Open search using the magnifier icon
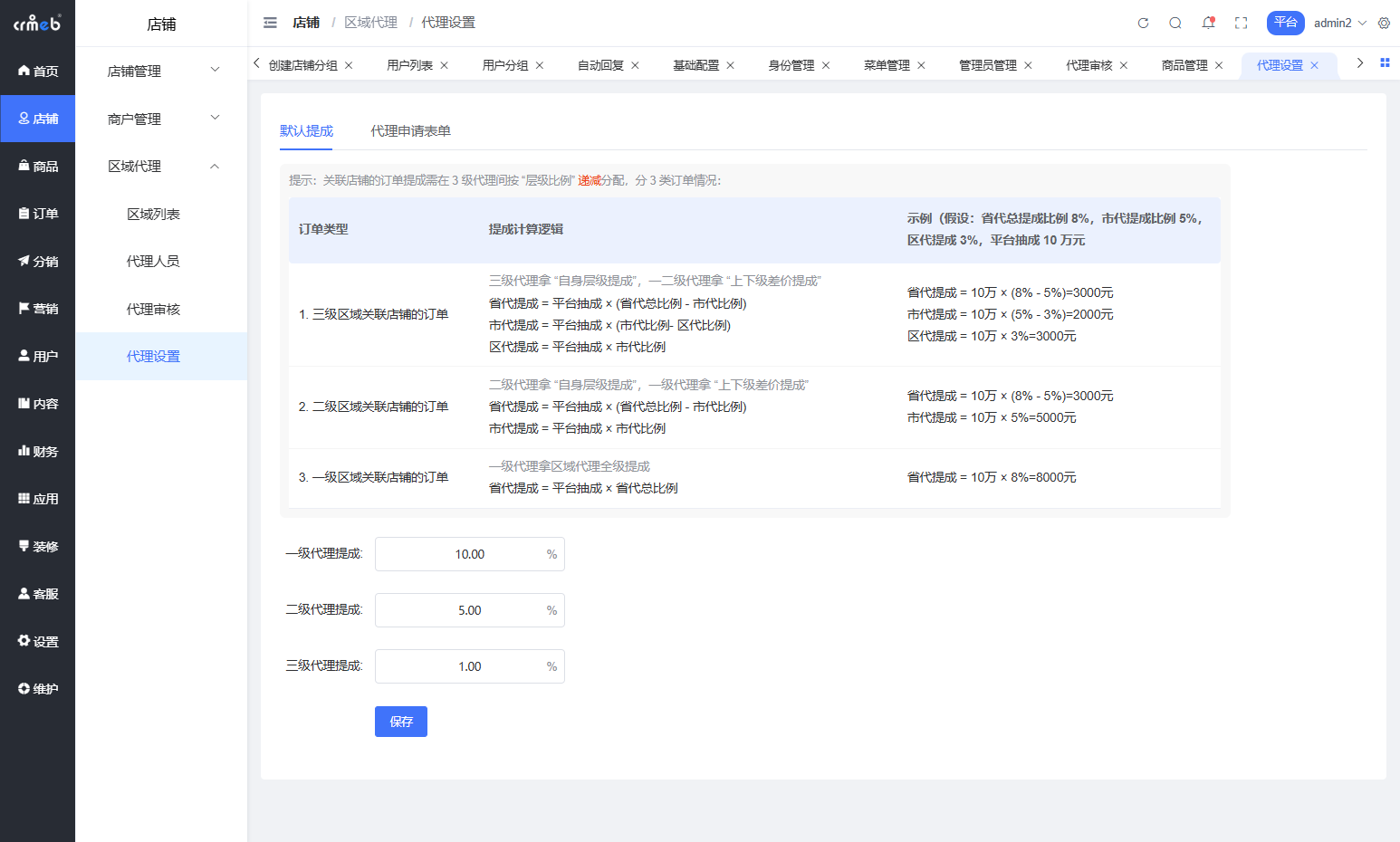 tap(1175, 23)
